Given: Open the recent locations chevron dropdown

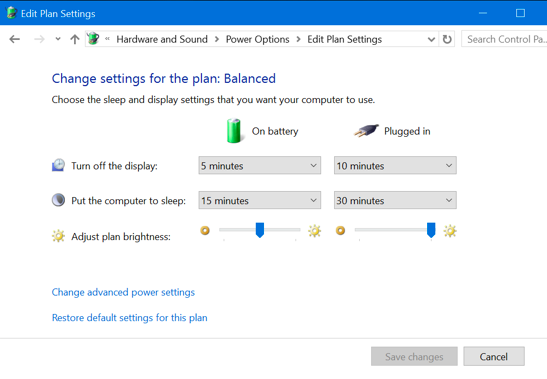Looking at the screenshot, I should coord(58,39).
